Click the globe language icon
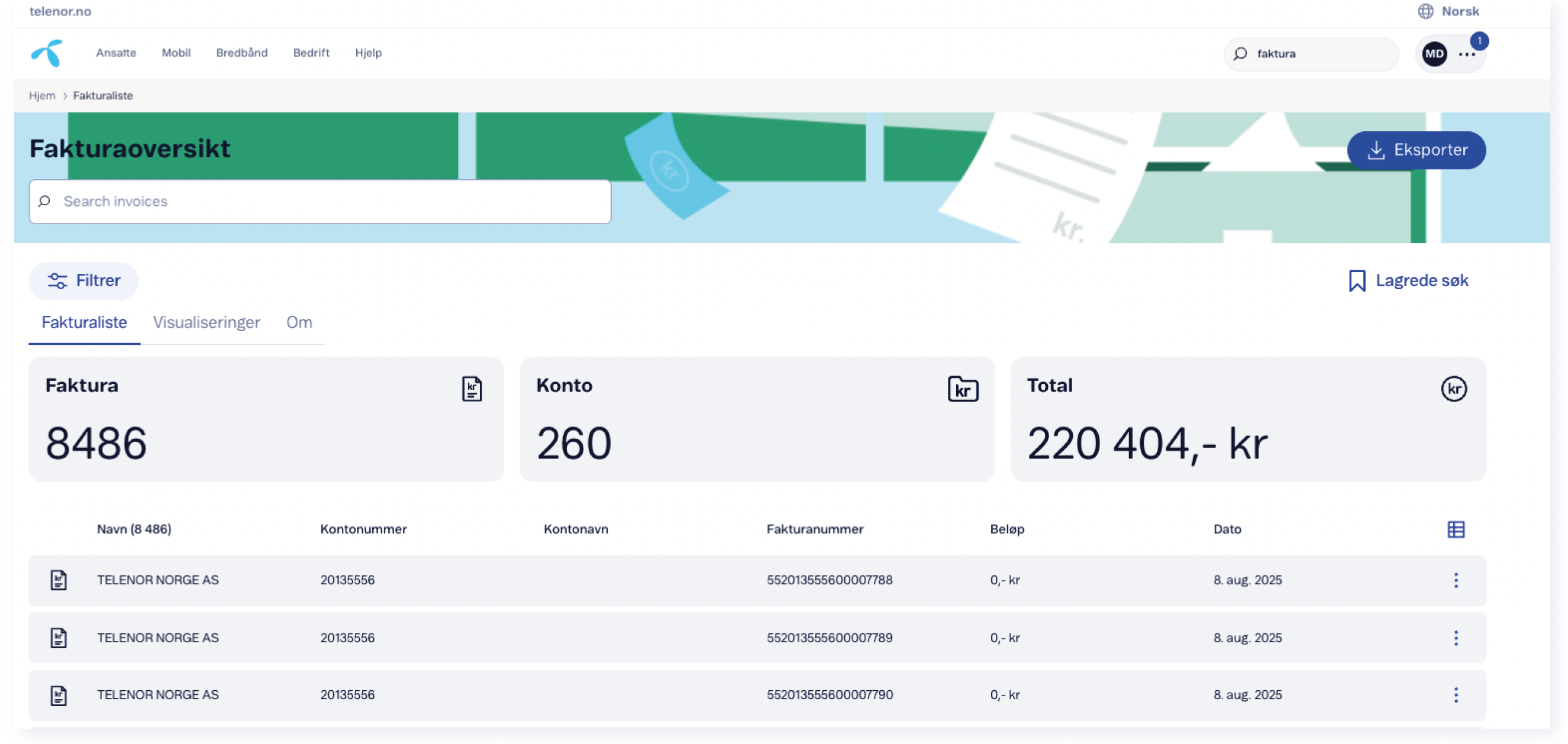This screenshot has height=744, width=1568. click(x=1425, y=11)
